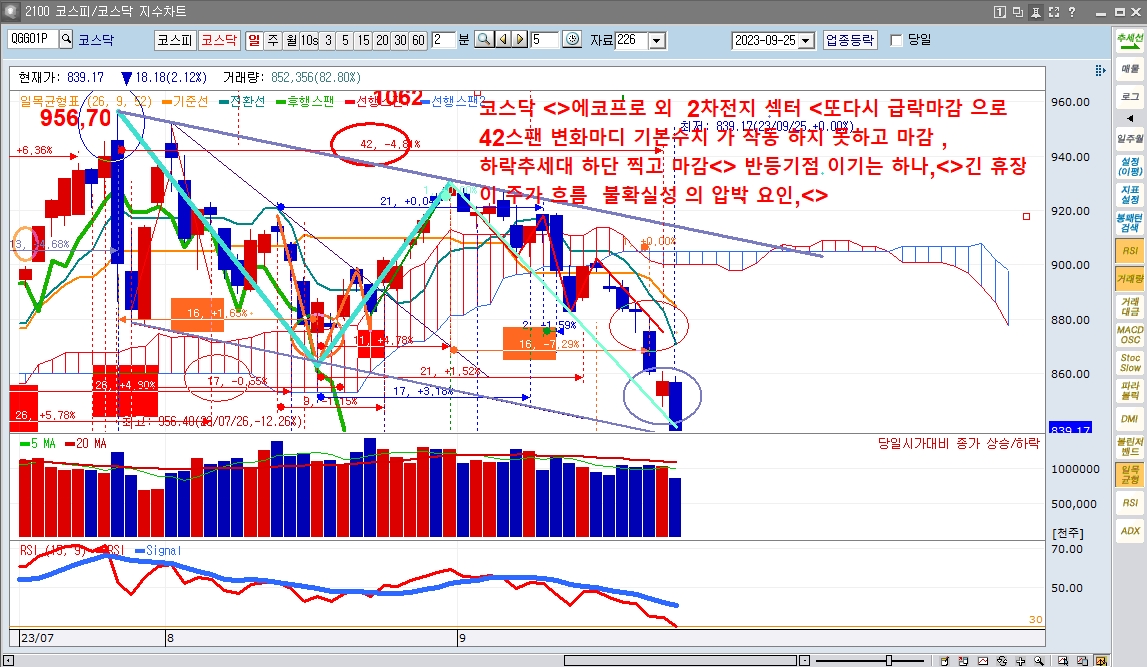Open the chart-save icon with X mark
Image resolution: width=1147 pixels, height=667 pixels.
(1063, 661)
